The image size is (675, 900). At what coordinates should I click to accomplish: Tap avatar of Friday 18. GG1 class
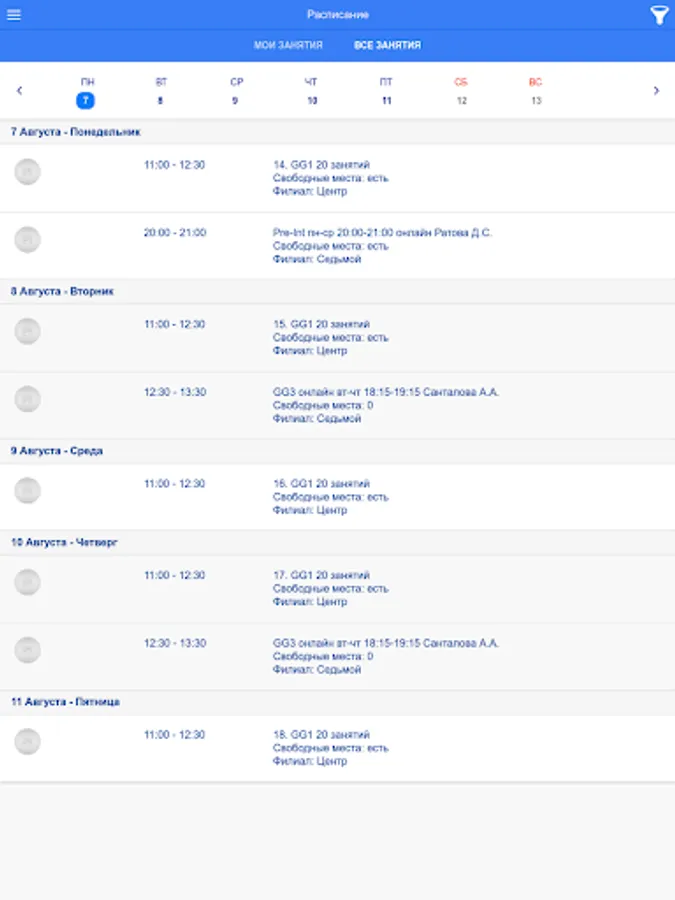pyautogui.click(x=28, y=742)
